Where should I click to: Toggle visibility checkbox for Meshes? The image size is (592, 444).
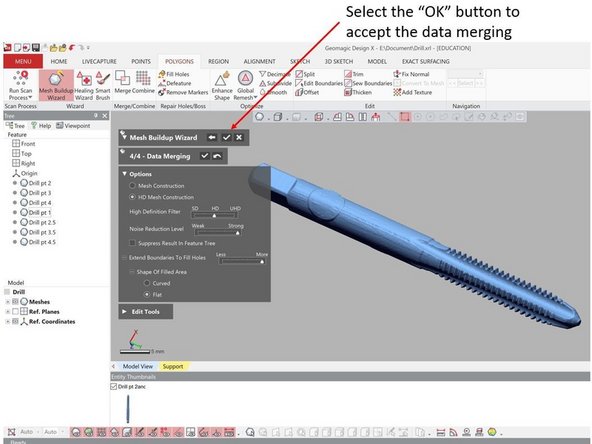coord(15,302)
